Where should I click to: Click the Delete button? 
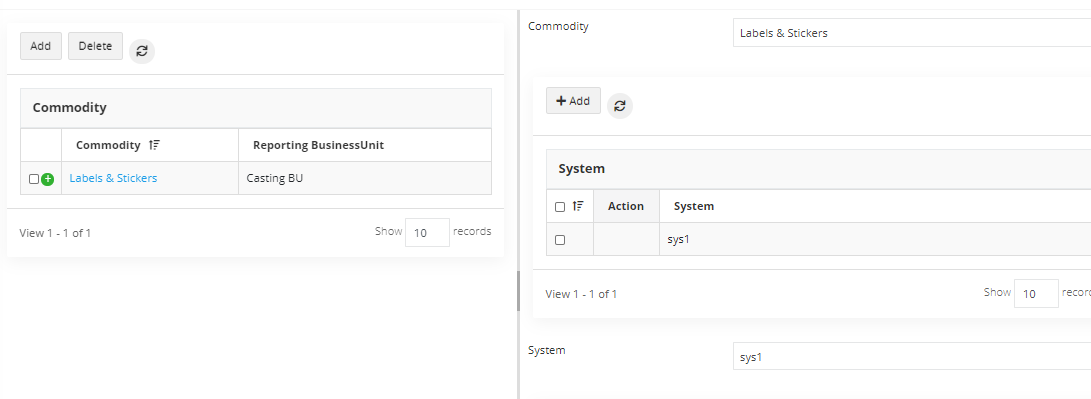tap(95, 46)
